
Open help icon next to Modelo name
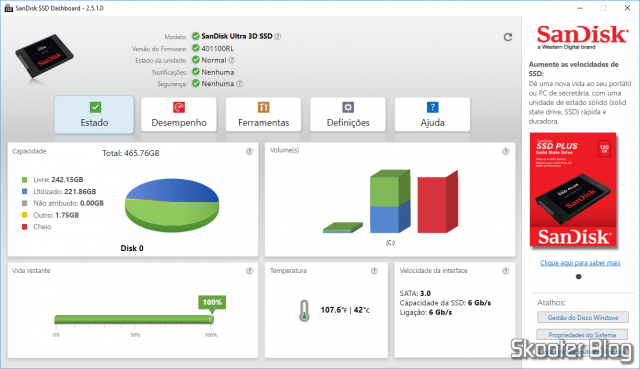[x=278, y=36]
